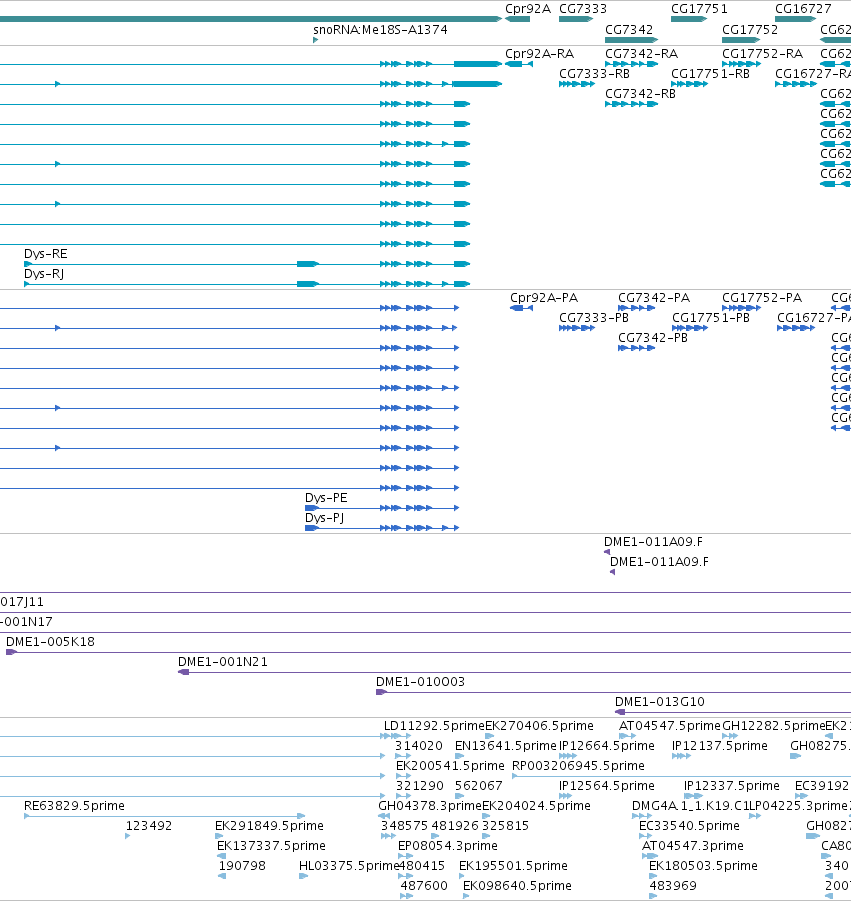Viewport: 851px width, 901px height.
Task: Click the Dys-RE transcript label
Action: (x=45, y=253)
